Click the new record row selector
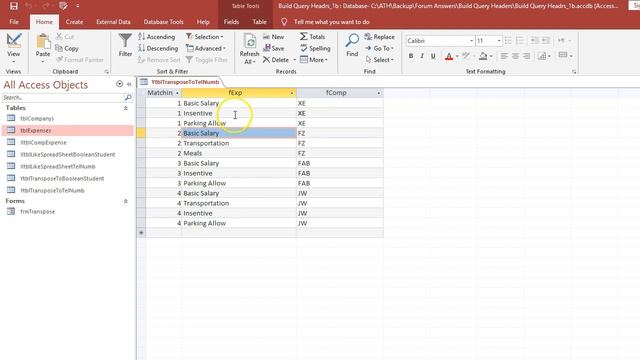 (141, 233)
